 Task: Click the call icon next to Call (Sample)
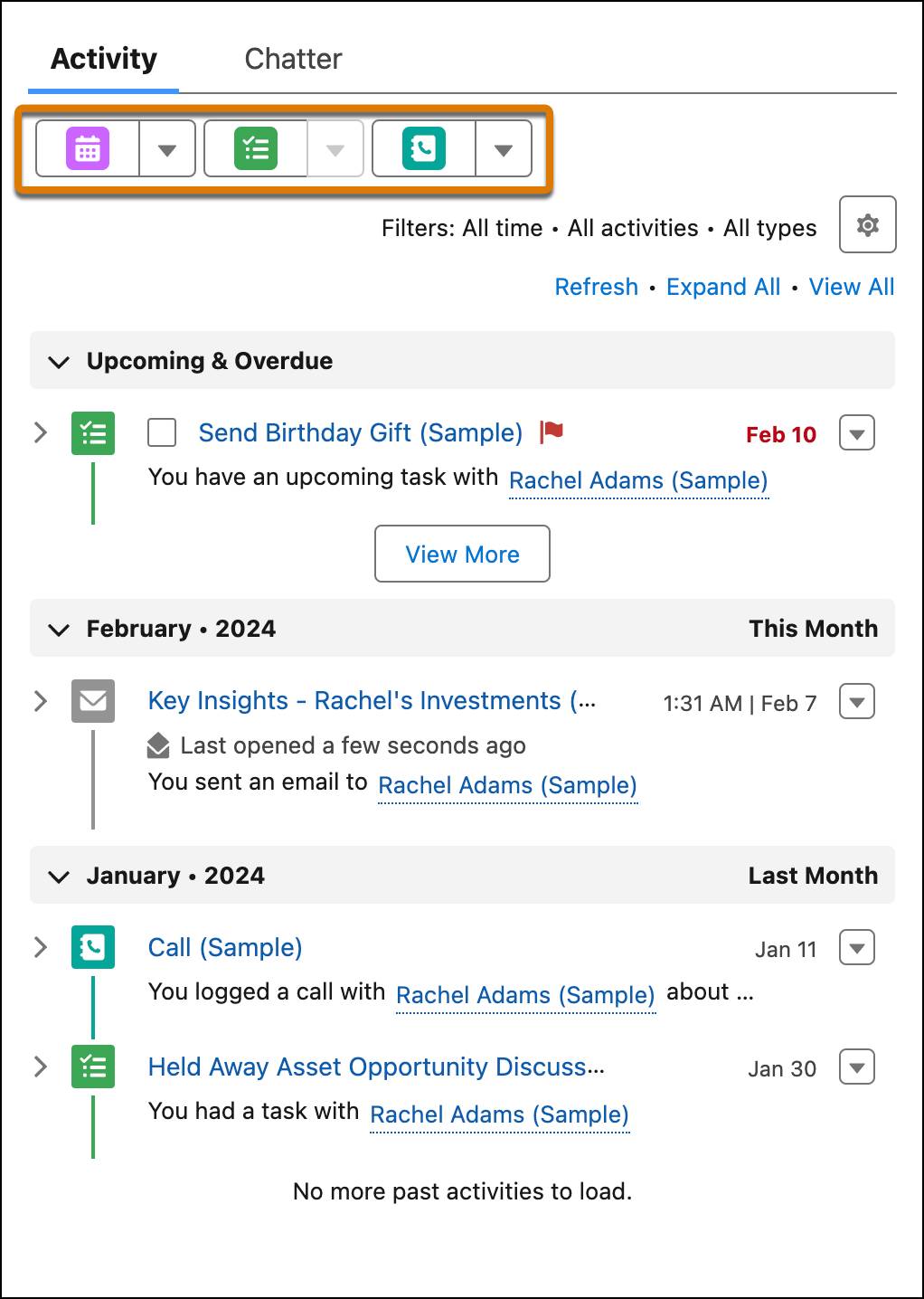coord(92,947)
